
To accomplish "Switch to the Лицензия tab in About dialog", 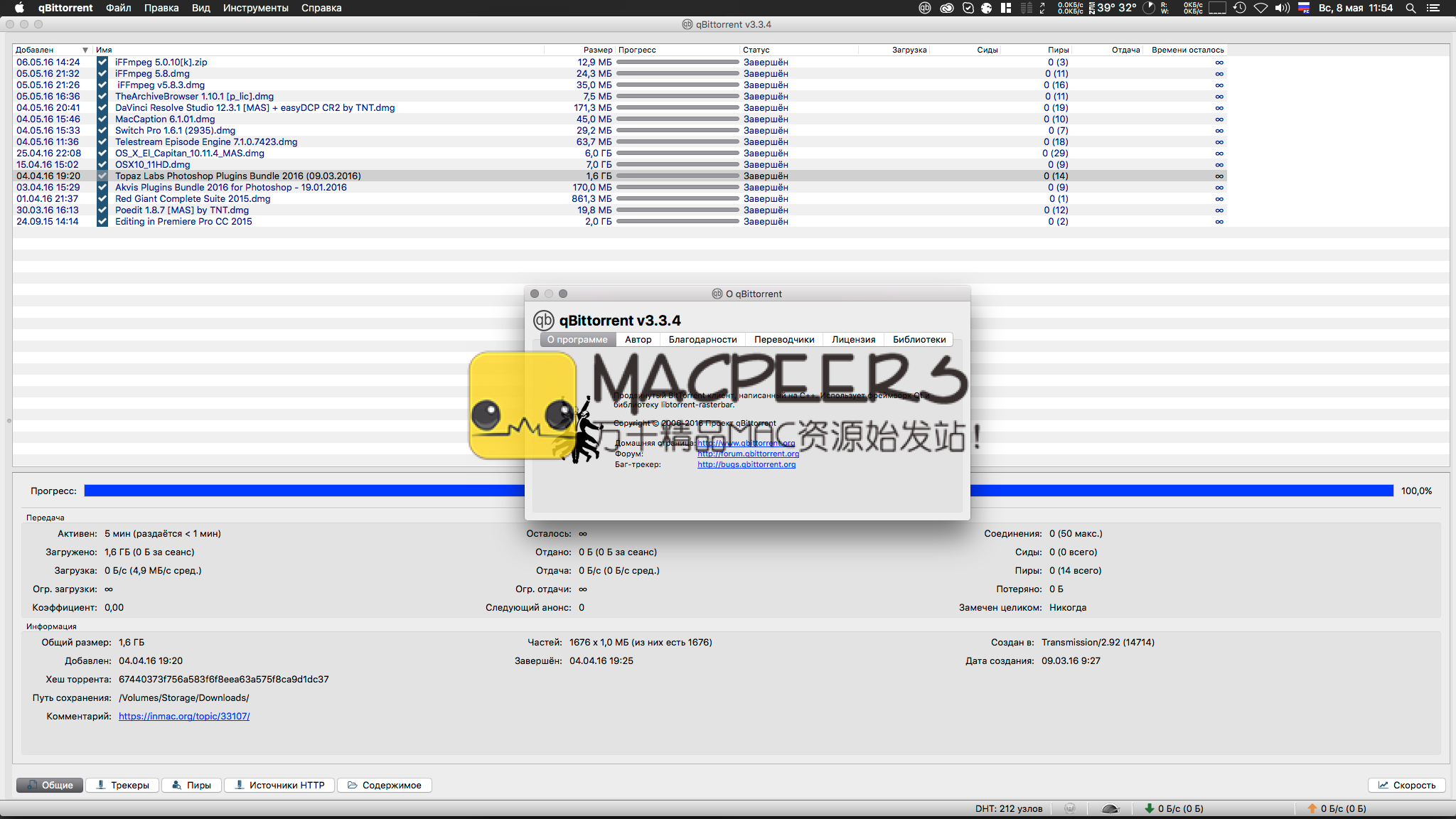I will point(853,339).
